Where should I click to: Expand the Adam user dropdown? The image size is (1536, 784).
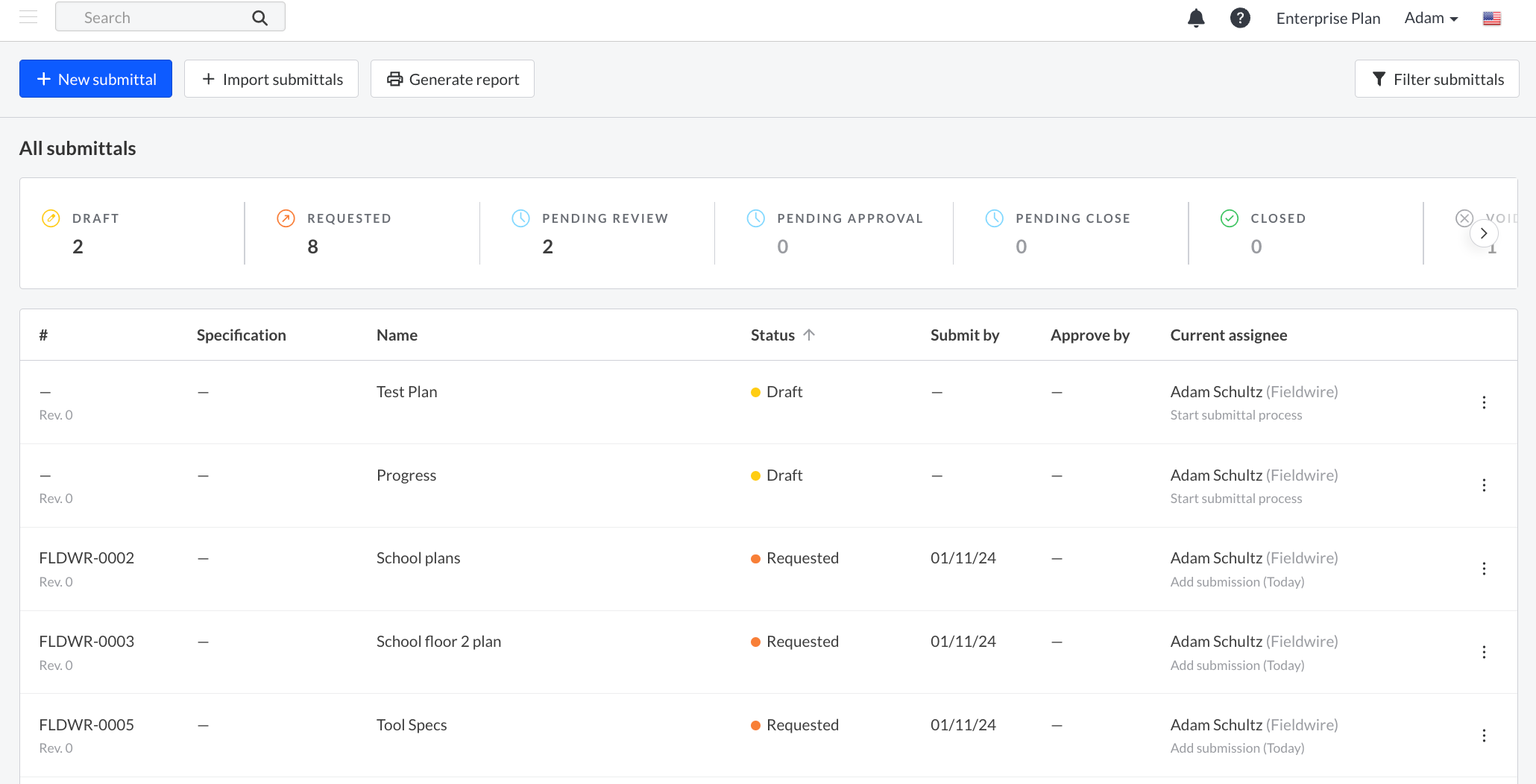(x=1431, y=18)
